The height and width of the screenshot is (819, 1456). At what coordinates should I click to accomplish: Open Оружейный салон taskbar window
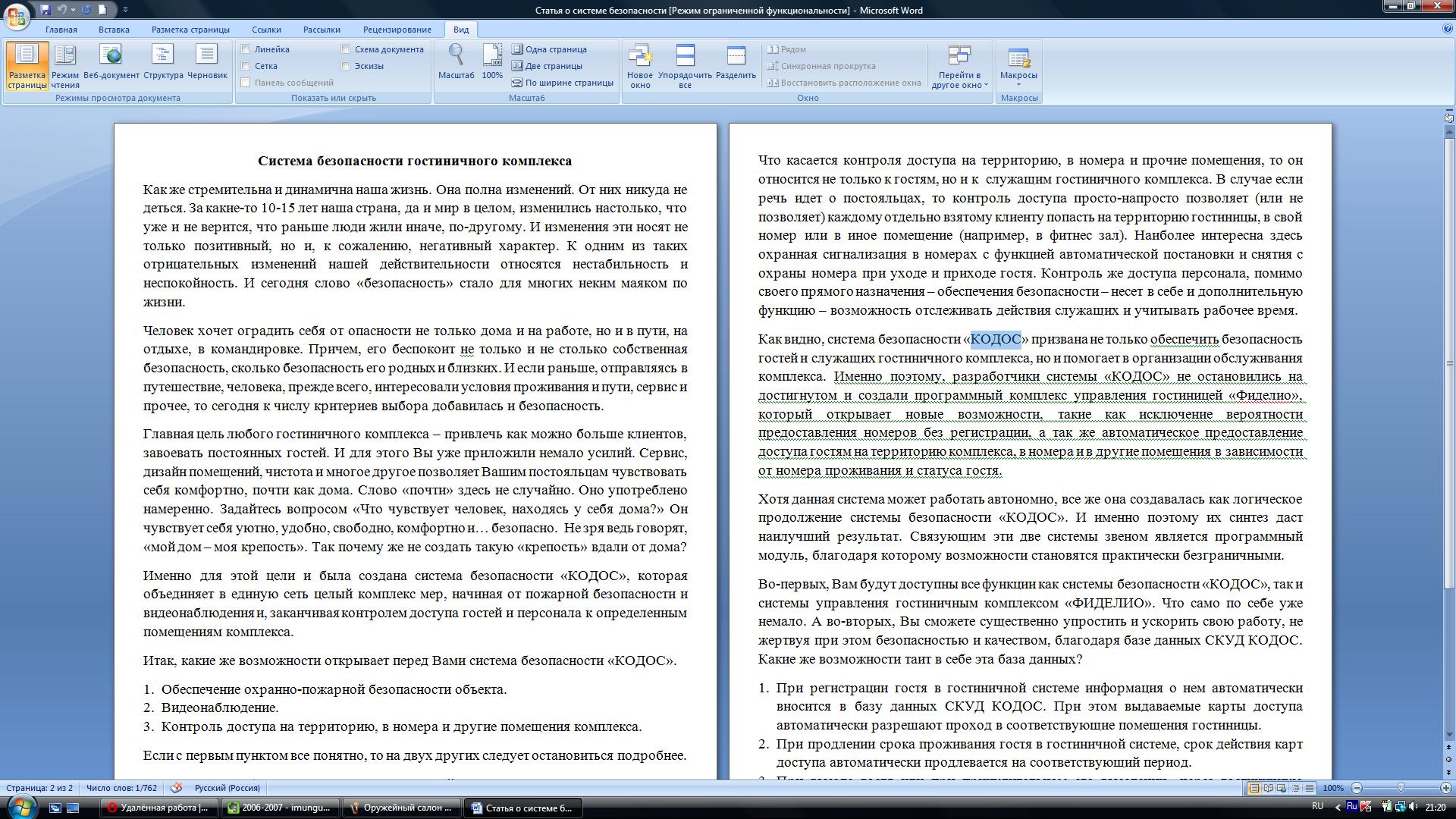400,808
